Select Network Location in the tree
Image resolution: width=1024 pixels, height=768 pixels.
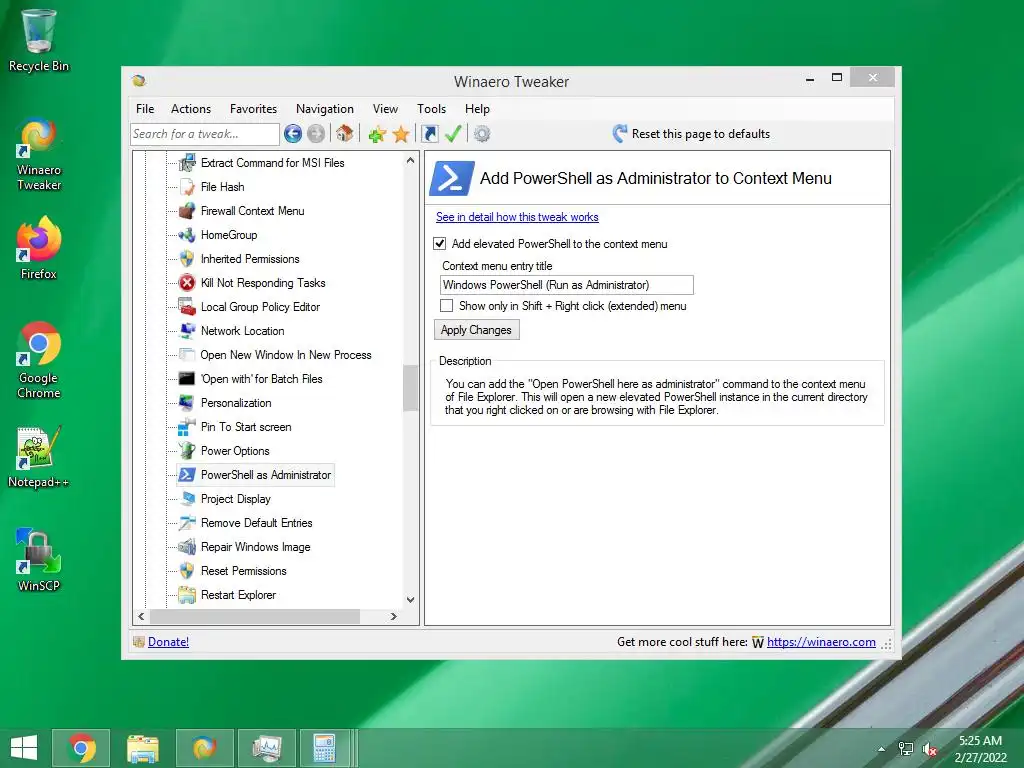point(242,331)
